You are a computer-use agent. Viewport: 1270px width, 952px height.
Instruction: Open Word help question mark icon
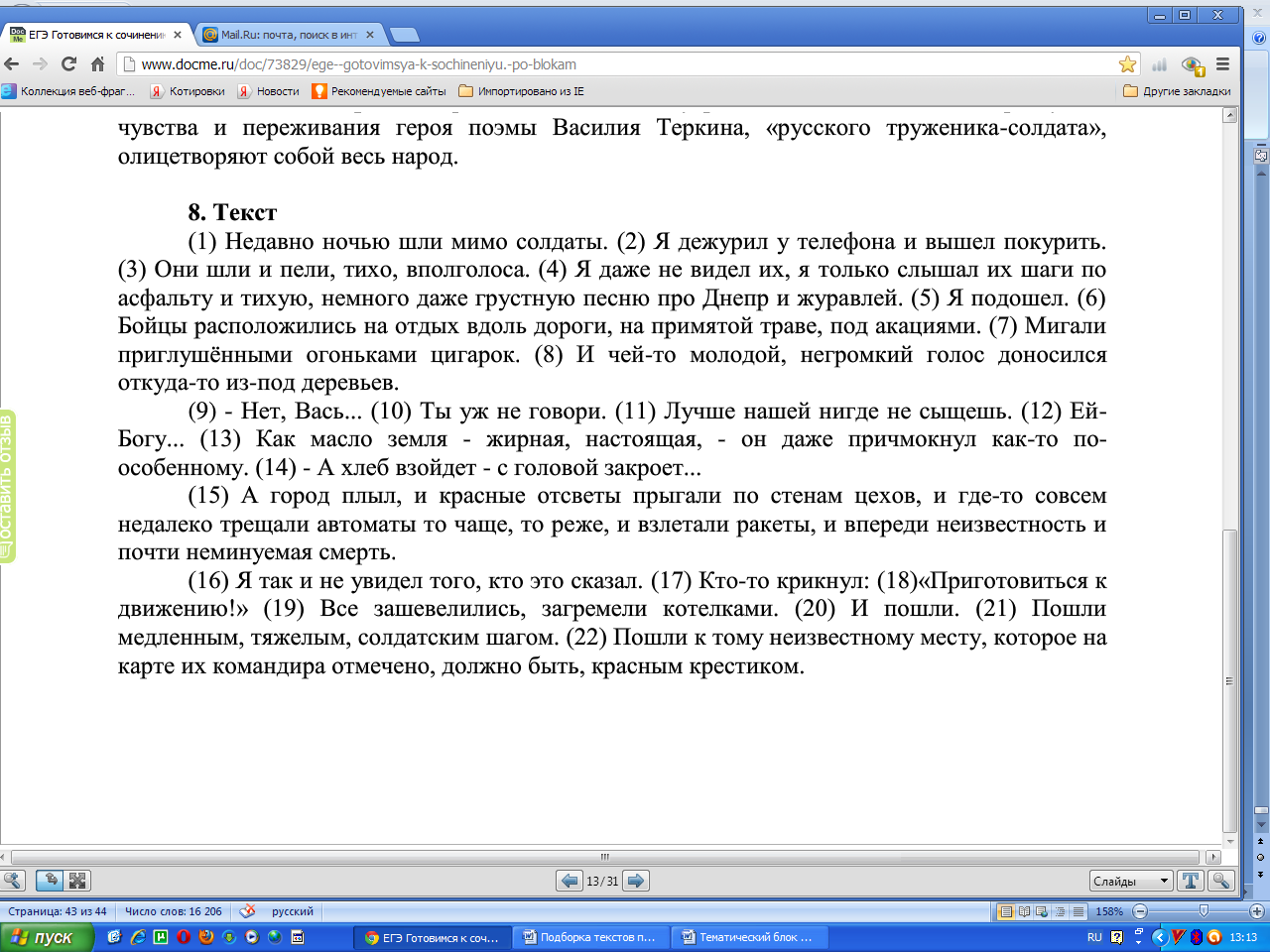[x=1259, y=39]
